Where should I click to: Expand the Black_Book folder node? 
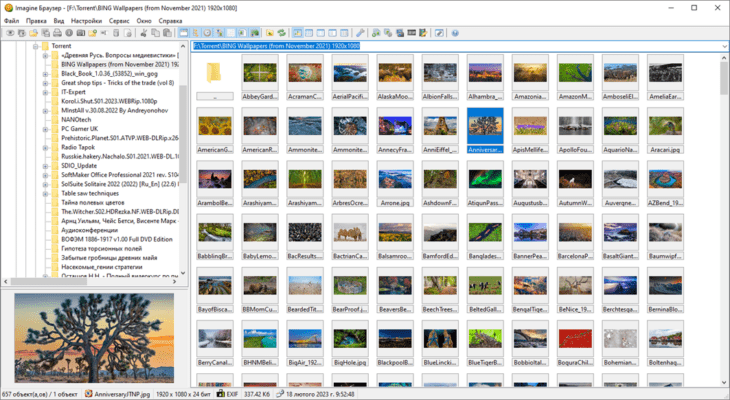[x=45, y=74]
